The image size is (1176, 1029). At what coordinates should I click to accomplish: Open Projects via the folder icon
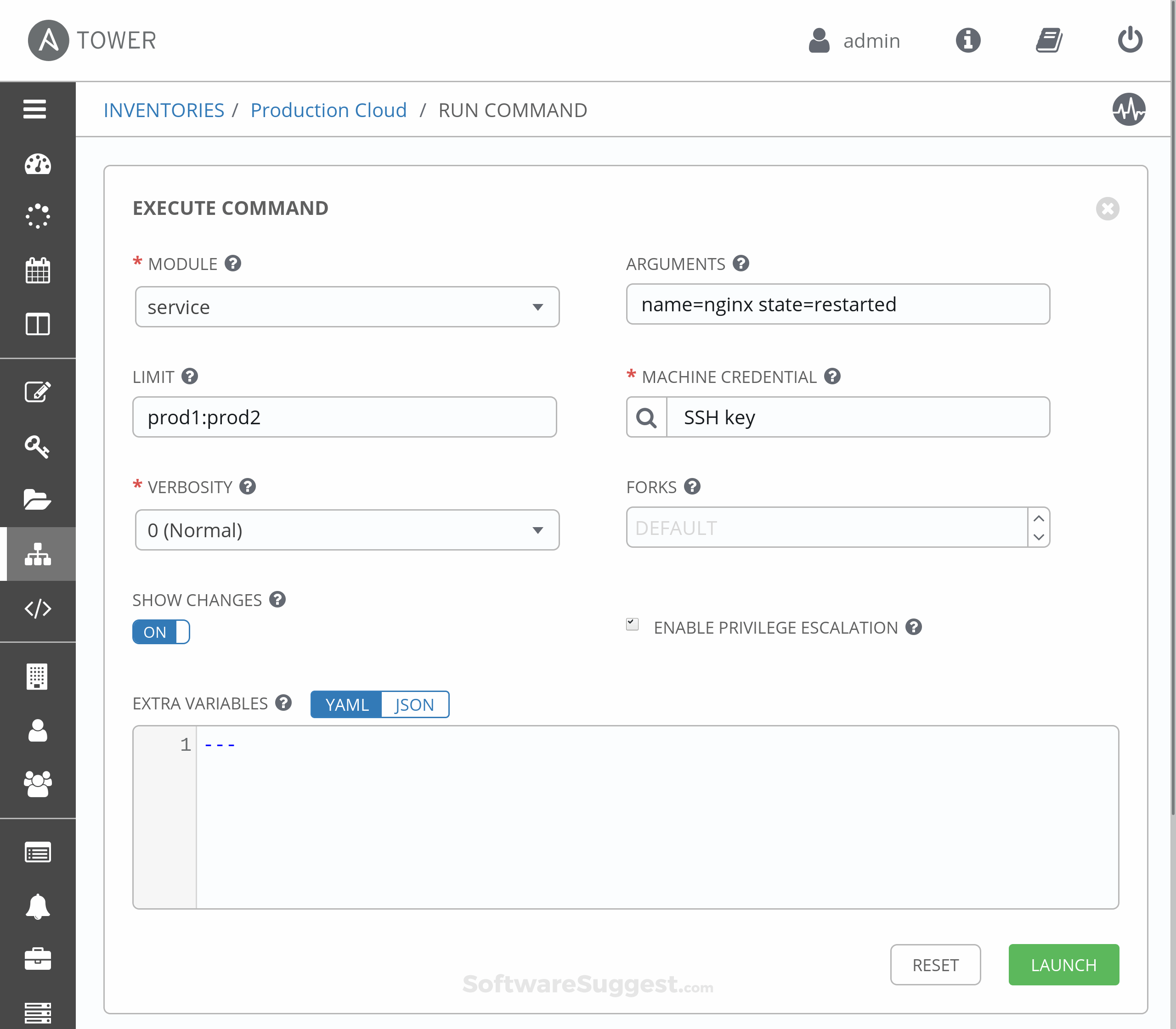pos(38,500)
